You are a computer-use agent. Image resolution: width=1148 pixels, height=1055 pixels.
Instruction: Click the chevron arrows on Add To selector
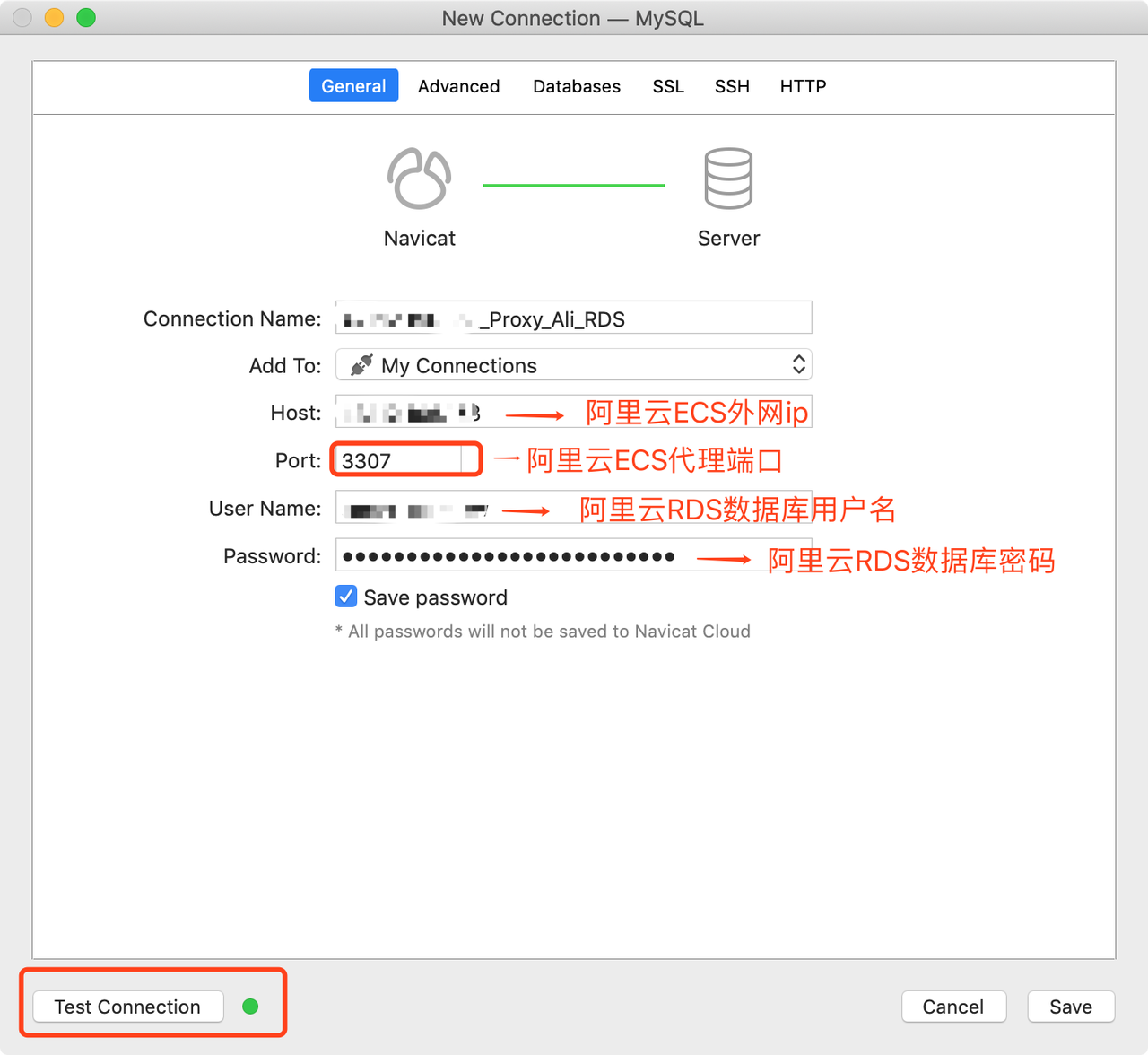797,365
